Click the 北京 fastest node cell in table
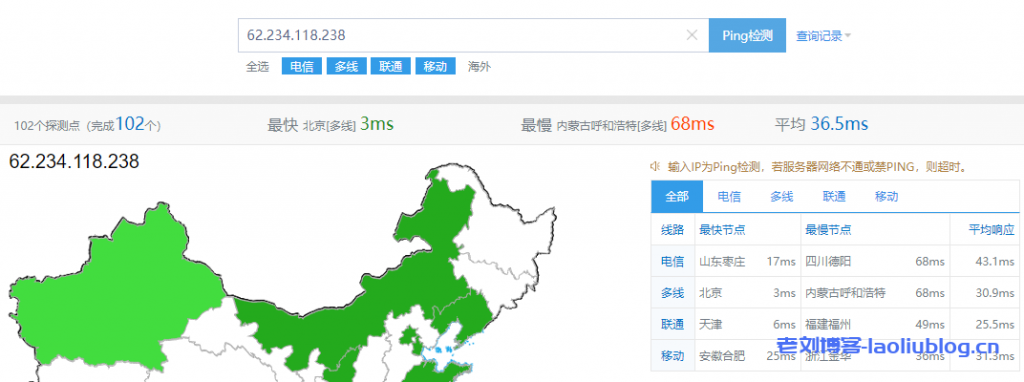1024x382 pixels. click(710, 293)
